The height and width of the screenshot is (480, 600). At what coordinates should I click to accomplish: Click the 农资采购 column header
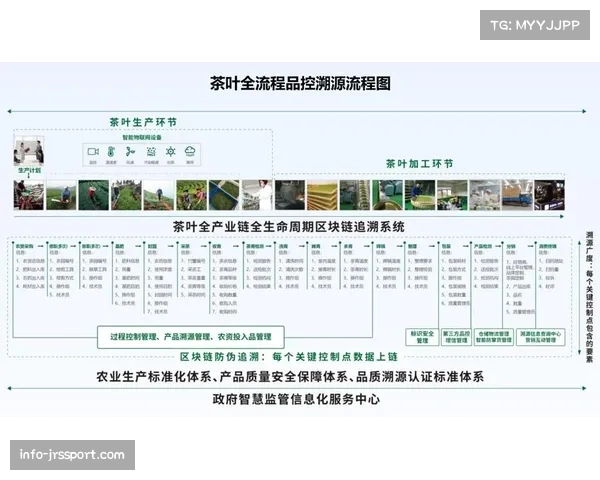[25, 246]
